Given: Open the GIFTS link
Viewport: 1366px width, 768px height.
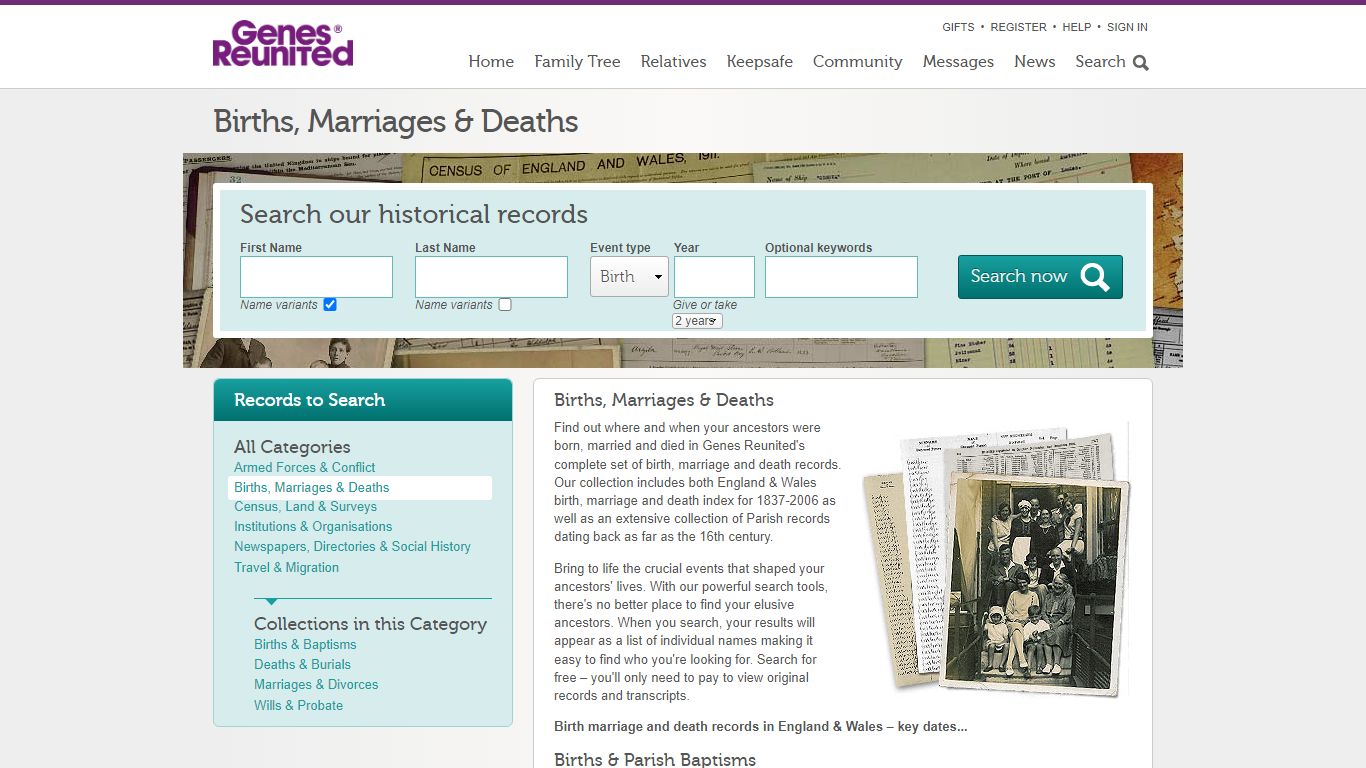Looking at the screenshot, I should click(x=958, y=27).
